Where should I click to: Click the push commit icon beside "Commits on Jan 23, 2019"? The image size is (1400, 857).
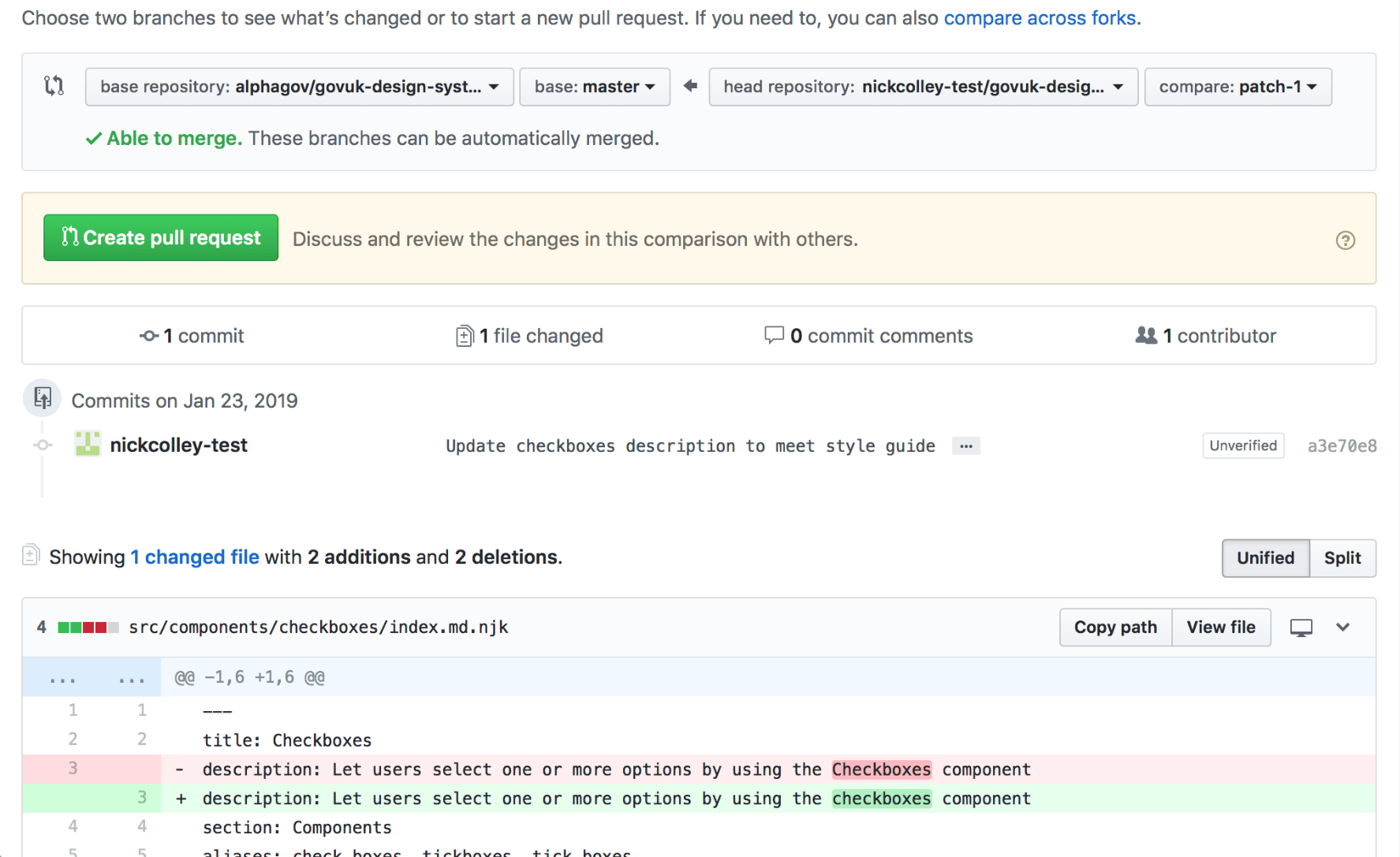point(42,398)
